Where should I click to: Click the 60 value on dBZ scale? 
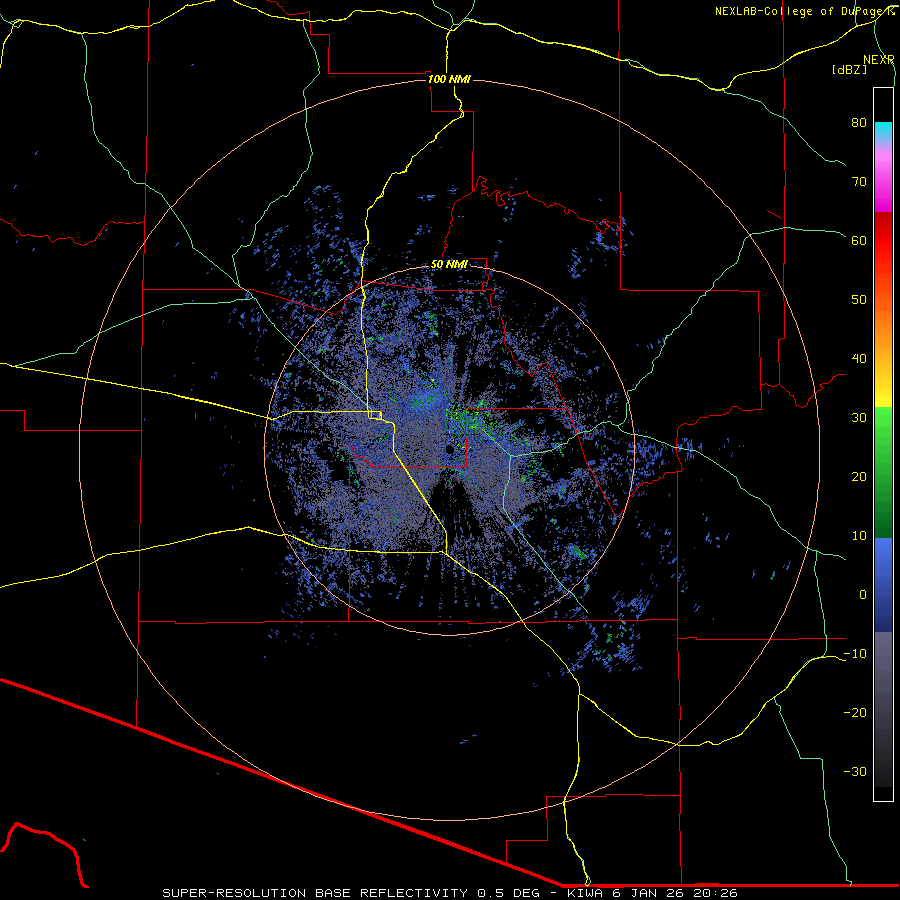859,240
